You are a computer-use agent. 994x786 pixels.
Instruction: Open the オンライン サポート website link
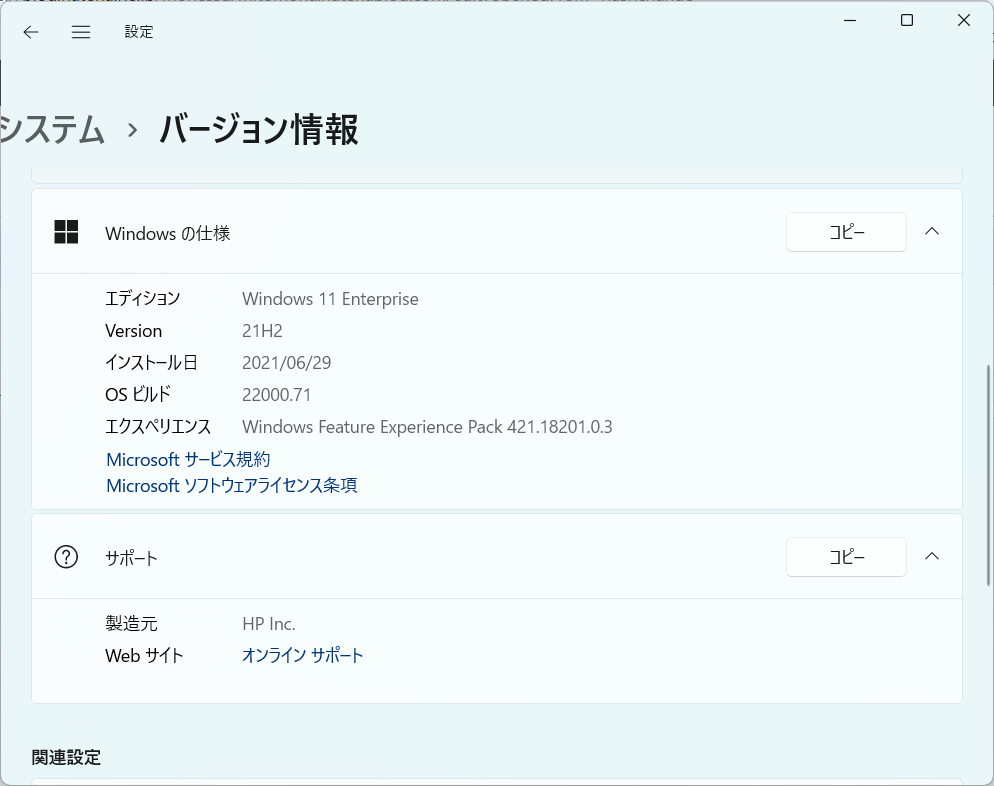[x=302, y=655]
